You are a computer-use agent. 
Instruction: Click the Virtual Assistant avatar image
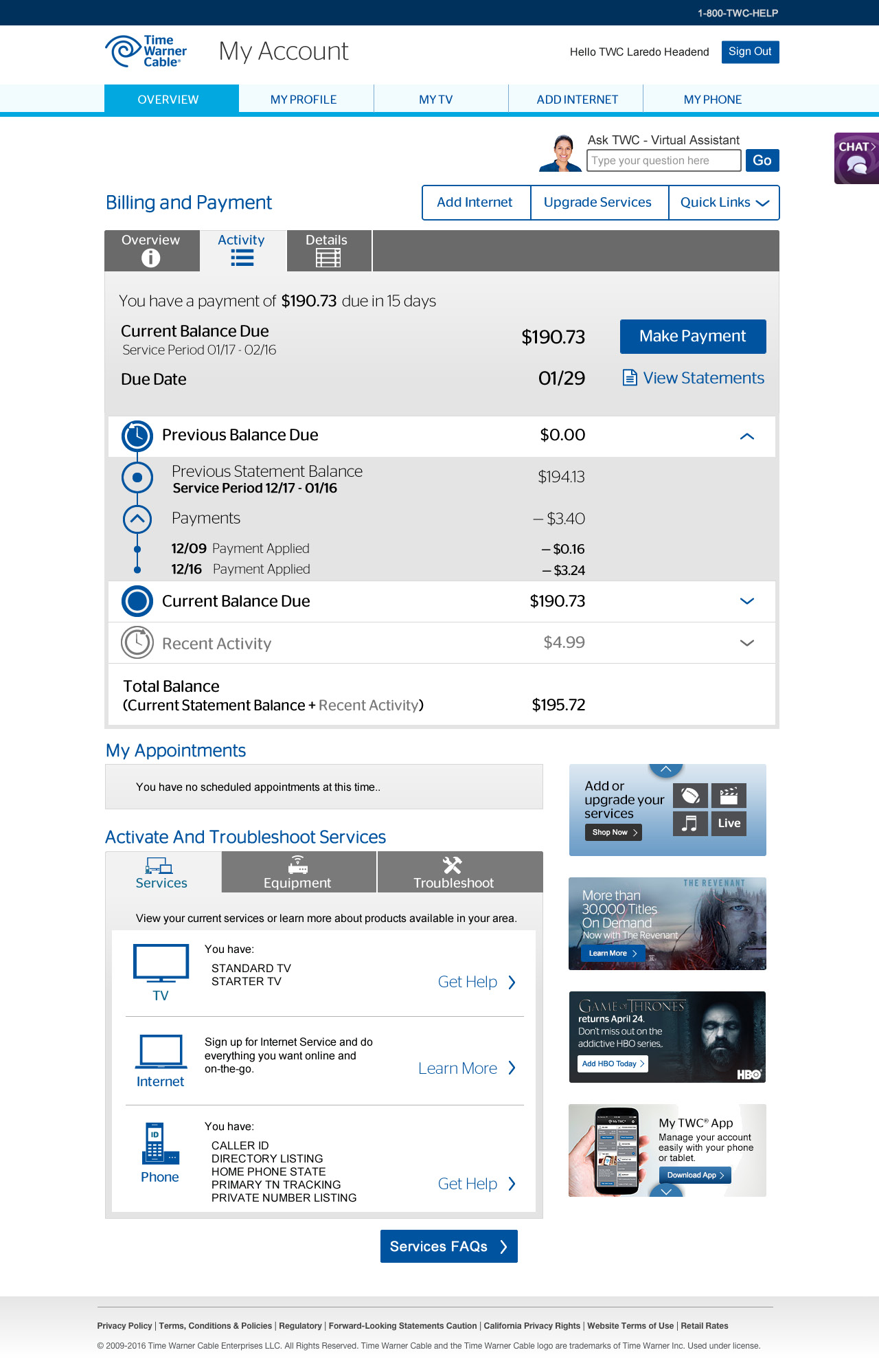(x=561, y=153)
